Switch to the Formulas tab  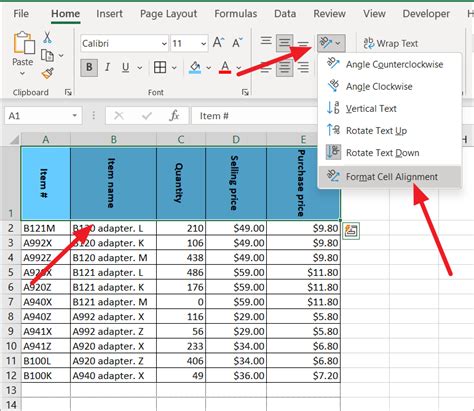point(236,14)
